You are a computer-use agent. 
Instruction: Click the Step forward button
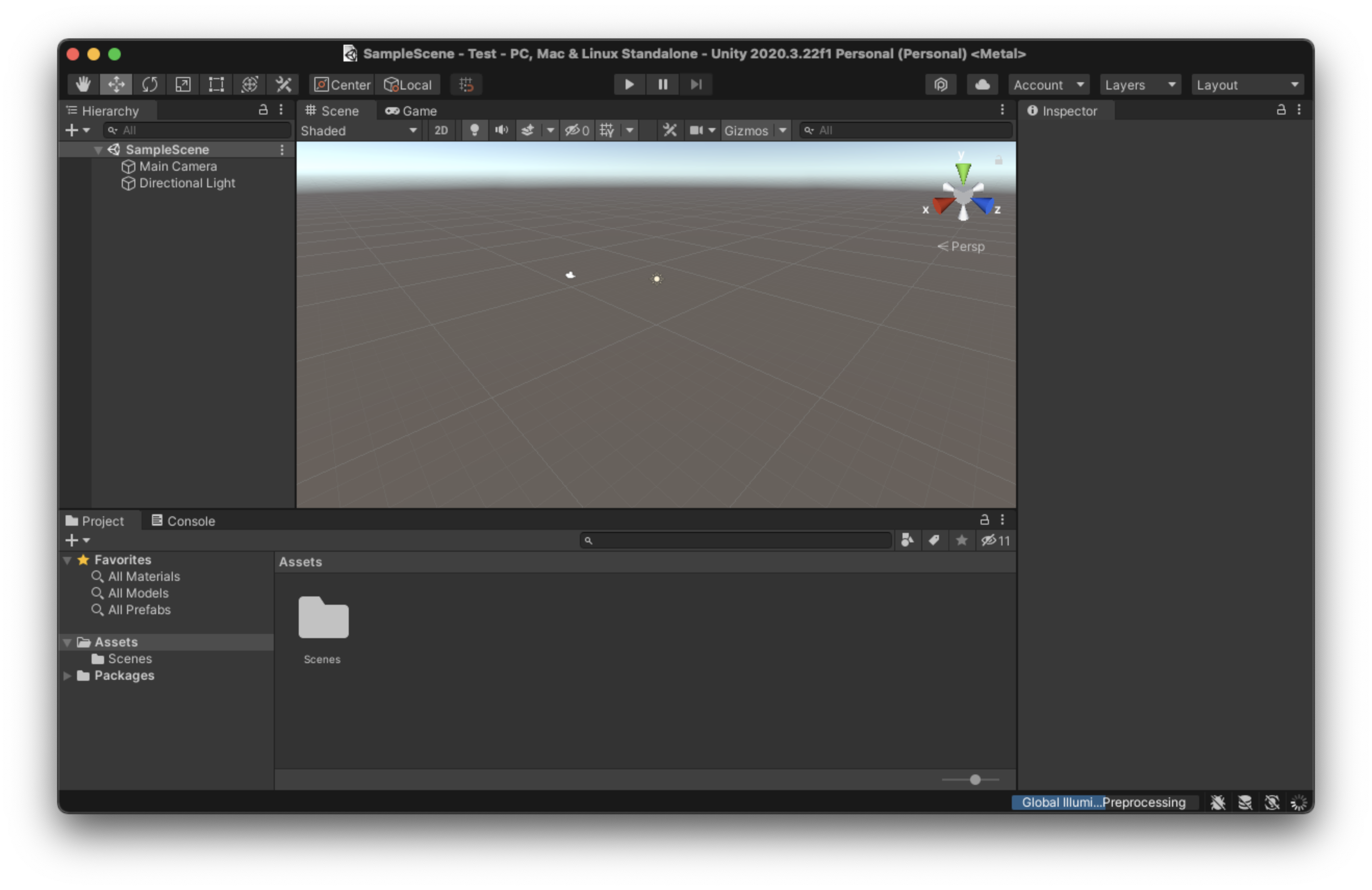[696, 85]
